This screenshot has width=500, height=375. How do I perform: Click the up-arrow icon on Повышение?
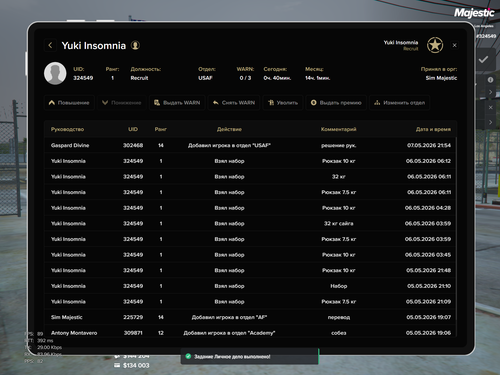52,103
